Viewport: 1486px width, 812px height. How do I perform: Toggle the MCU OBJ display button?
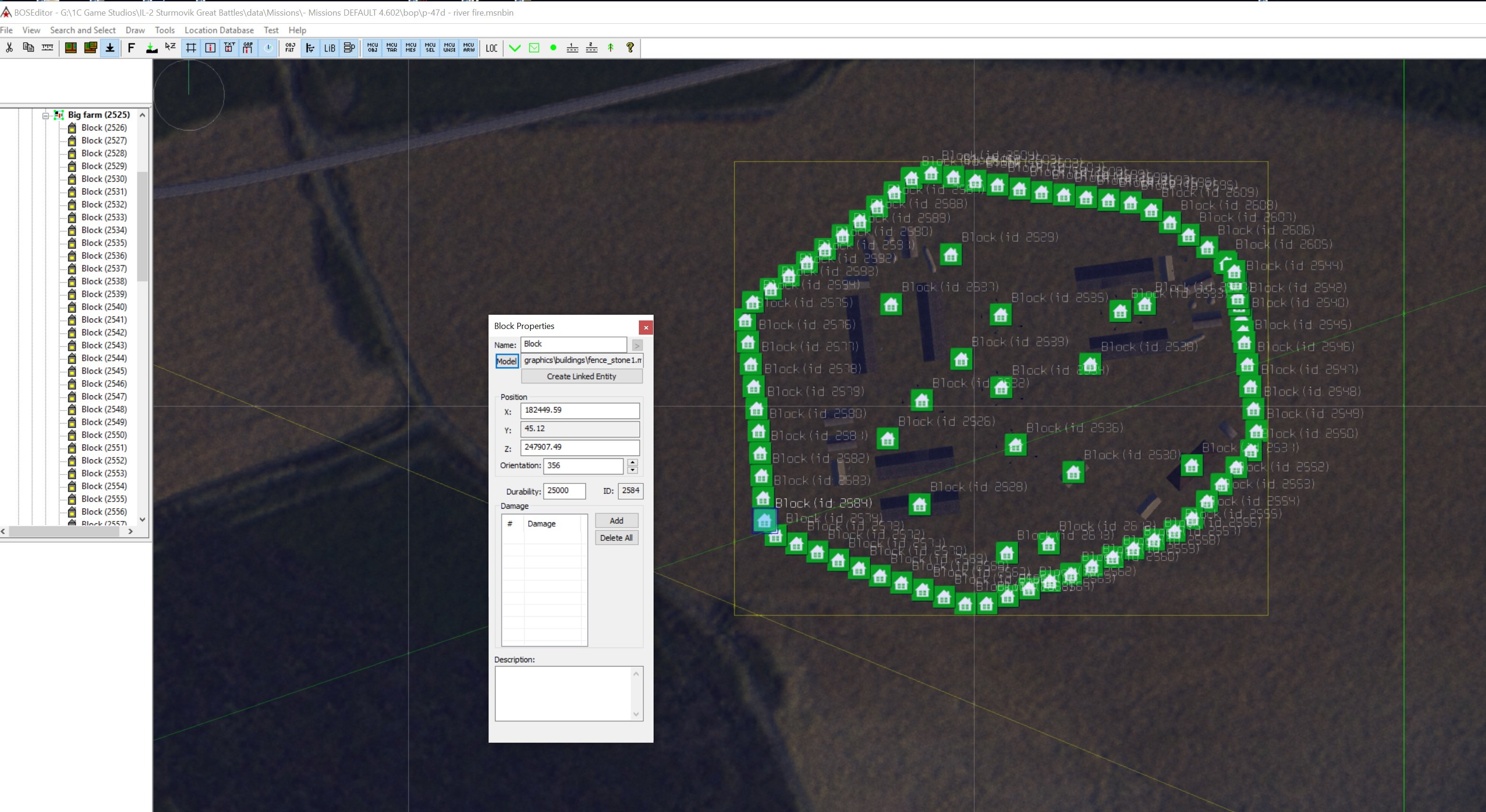[373, 48]
